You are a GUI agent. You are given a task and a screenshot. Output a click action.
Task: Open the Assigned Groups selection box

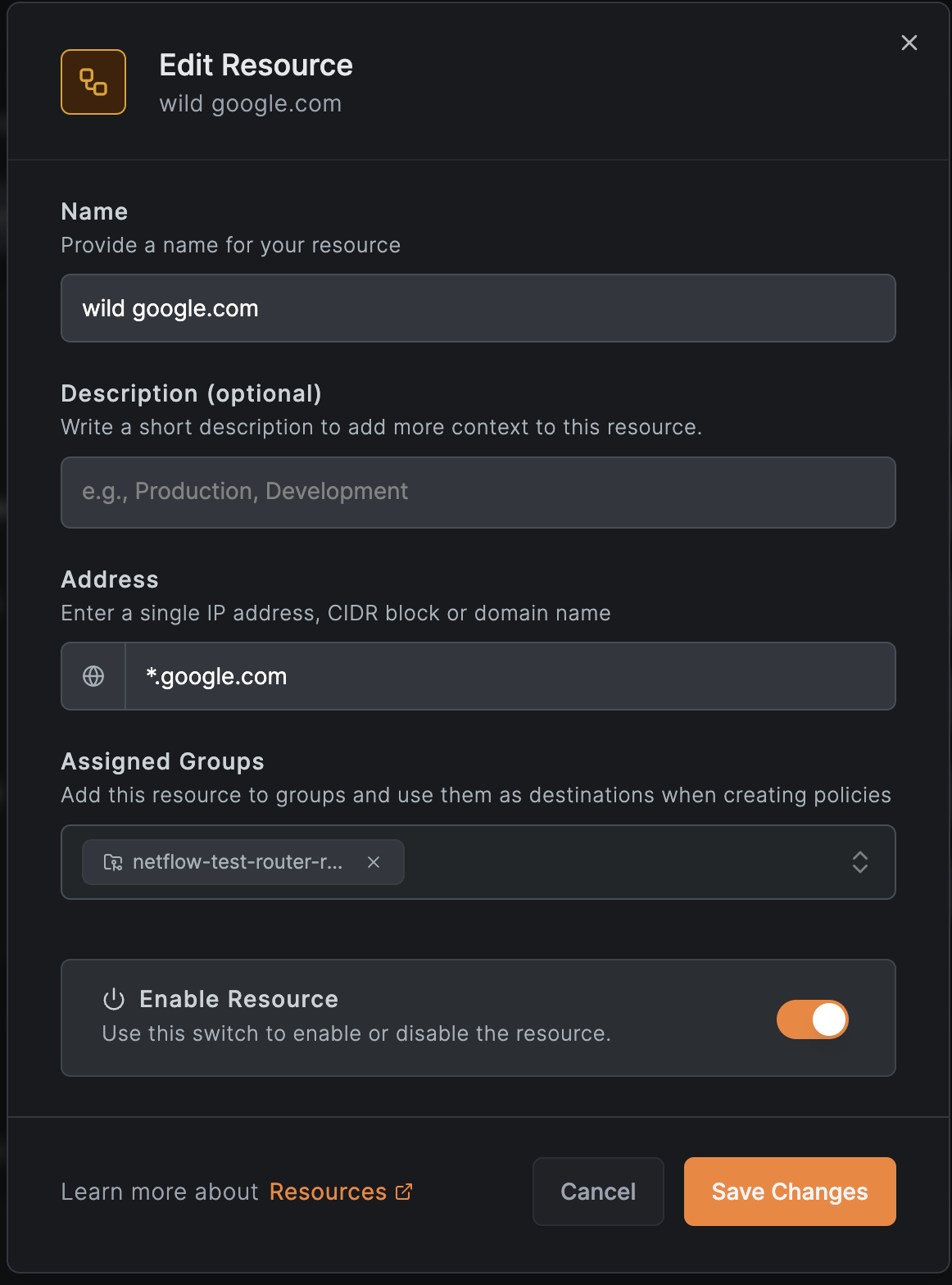coord(623,862)
